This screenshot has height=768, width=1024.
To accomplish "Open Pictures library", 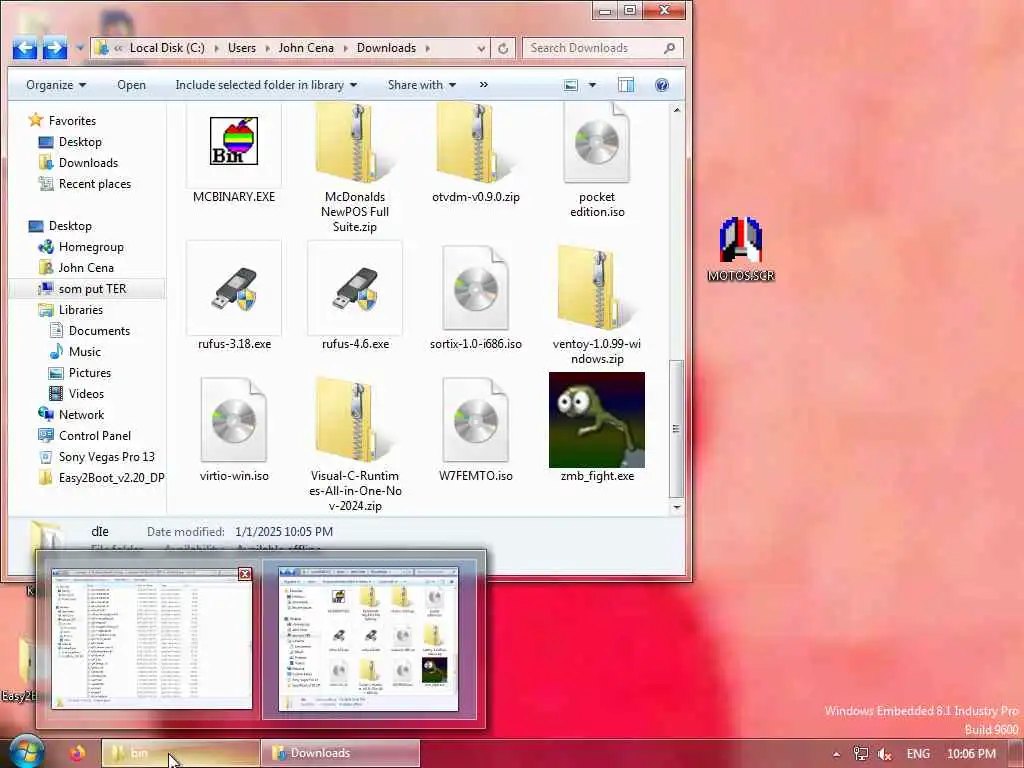I will [x=89, y=372].
